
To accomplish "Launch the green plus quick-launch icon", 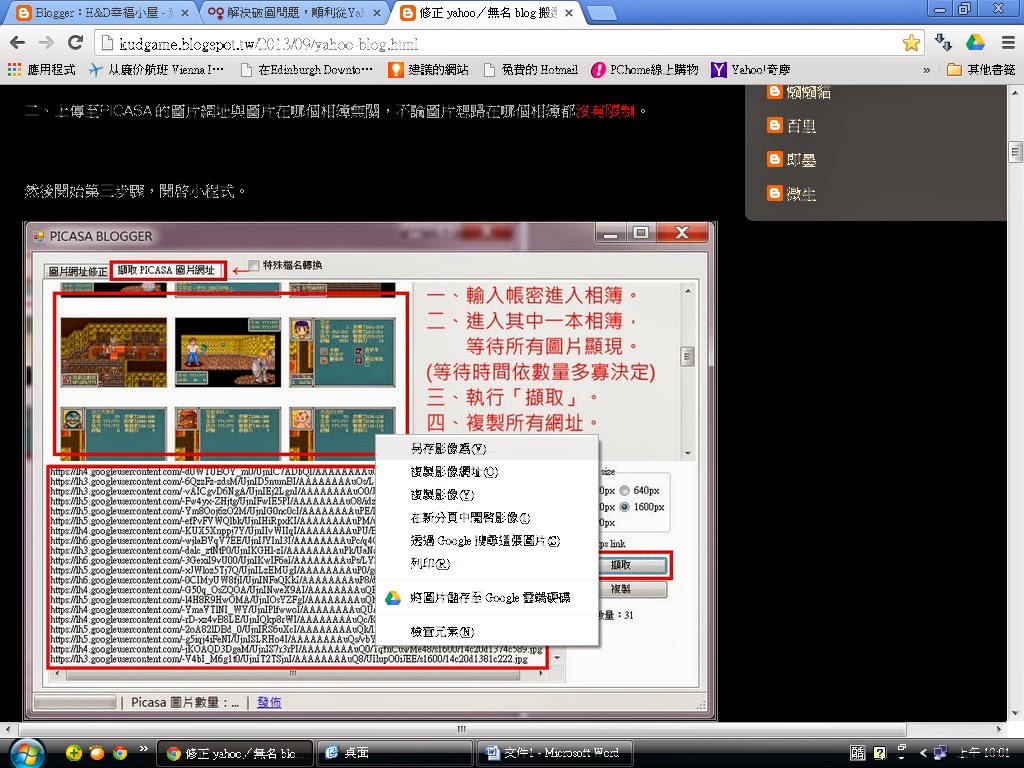I will pyautogui.click(x=74, y=753).
